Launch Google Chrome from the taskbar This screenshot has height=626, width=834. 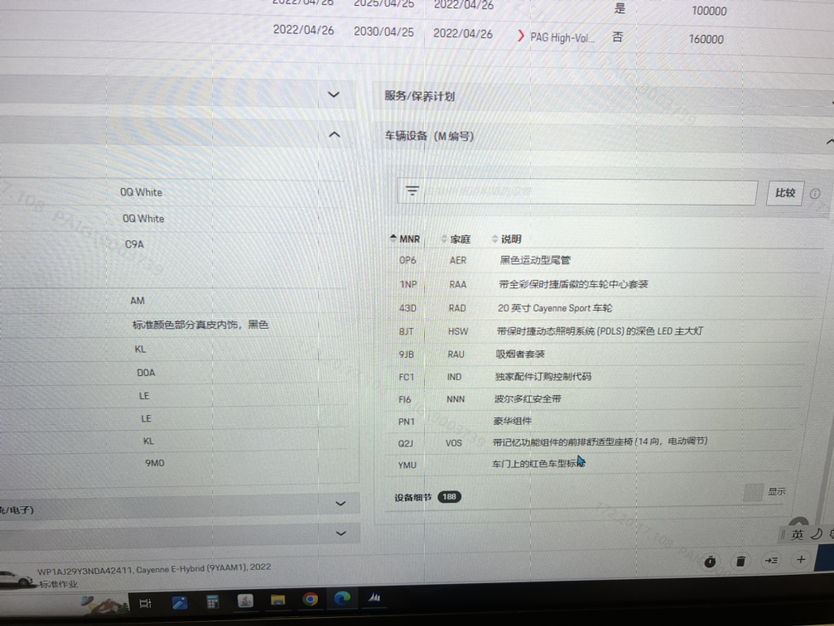pos(310,599)
